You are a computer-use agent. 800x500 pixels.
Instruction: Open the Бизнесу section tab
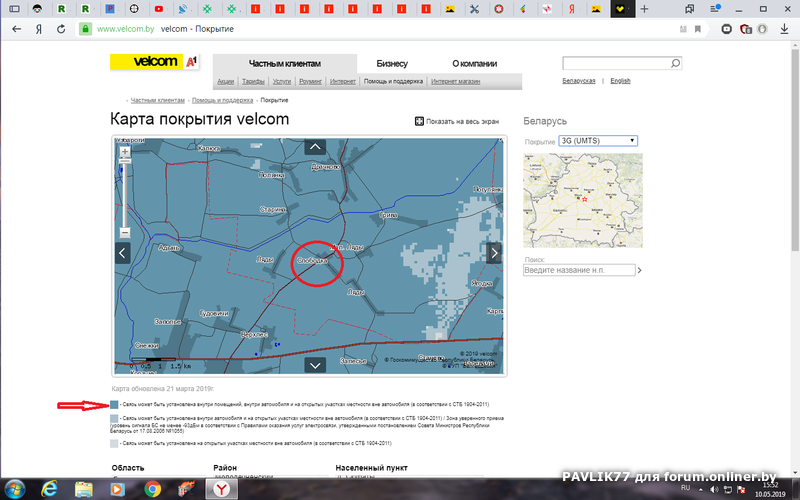[392, 64]
